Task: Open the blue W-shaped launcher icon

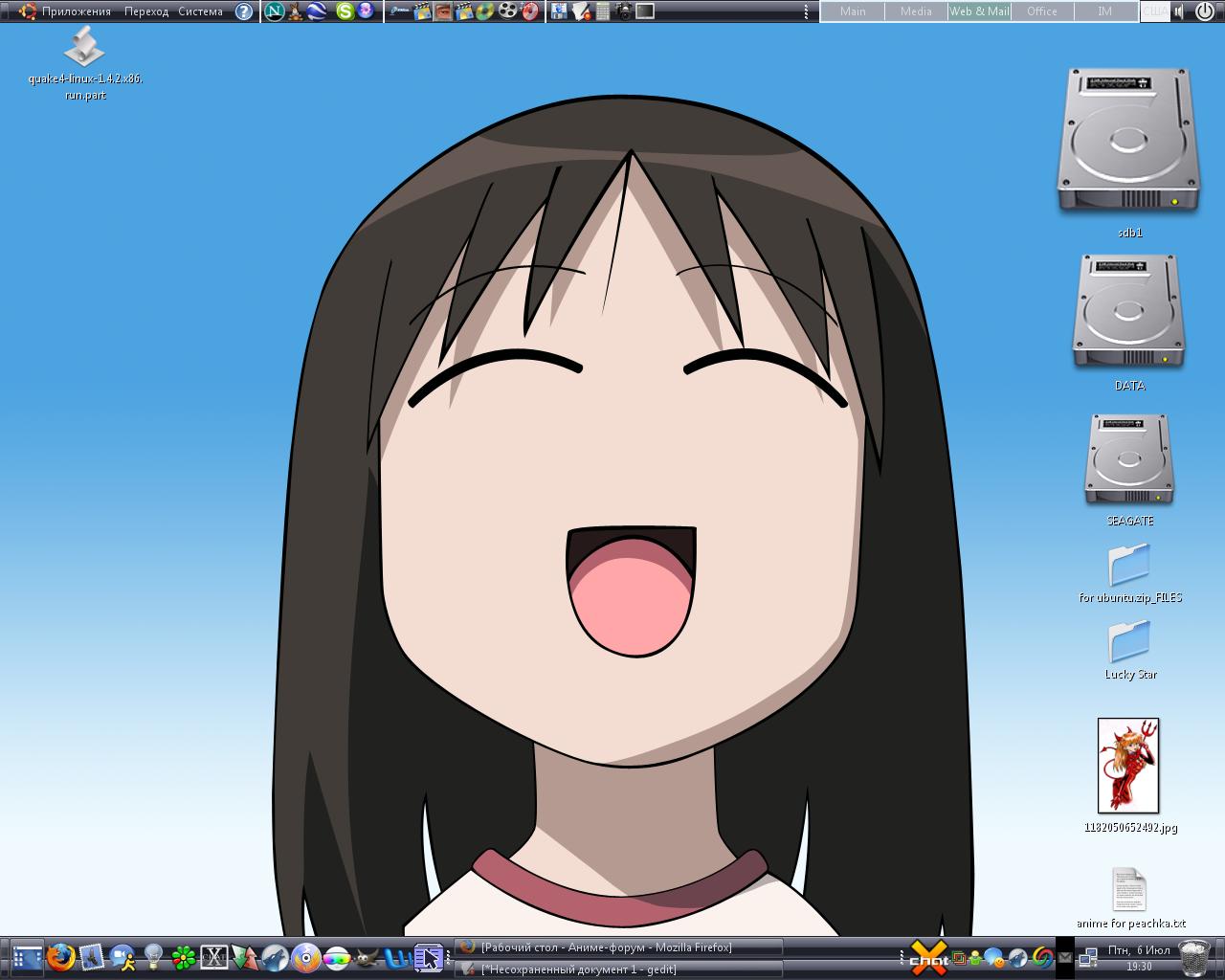Action: pos(396,957)
